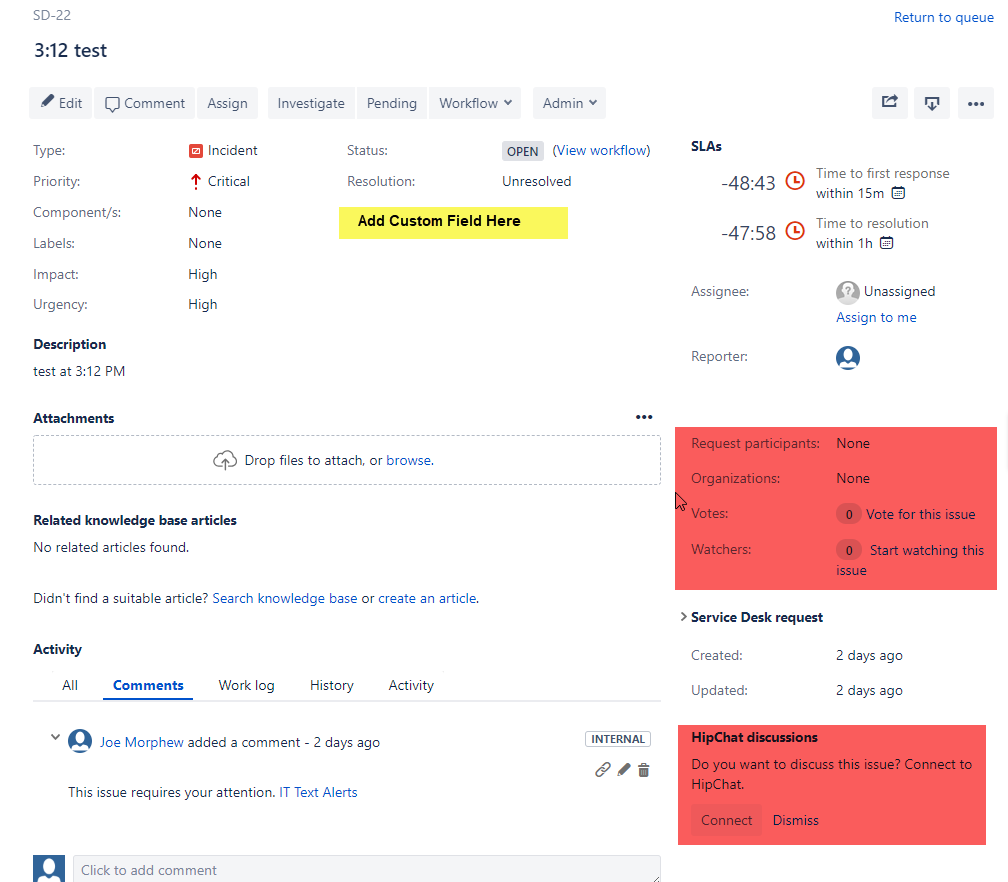This screenshot has height=882, width=1008.
Task: Switch to the Work log tab
Action: [246, 685]
